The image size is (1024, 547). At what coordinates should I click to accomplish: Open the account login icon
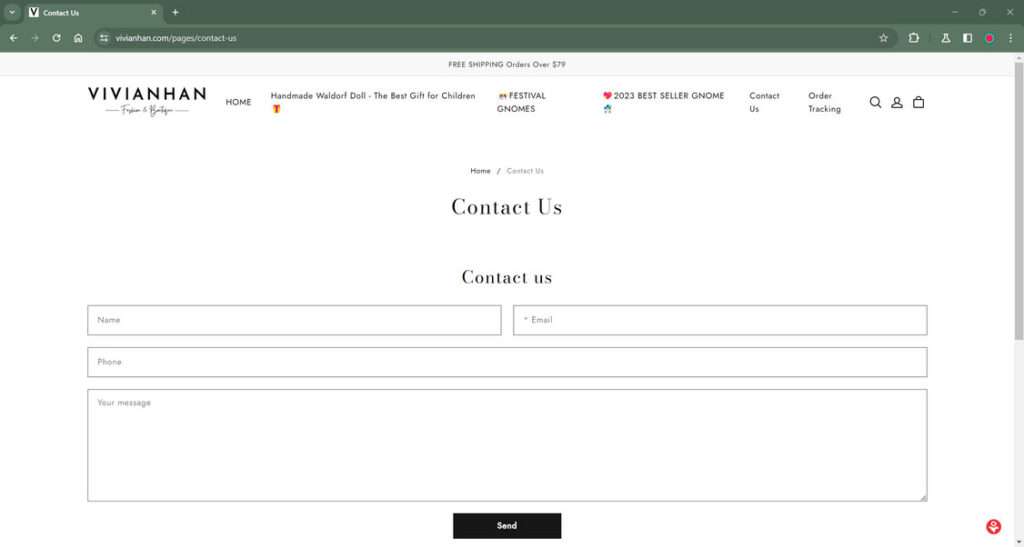(897, 102)
